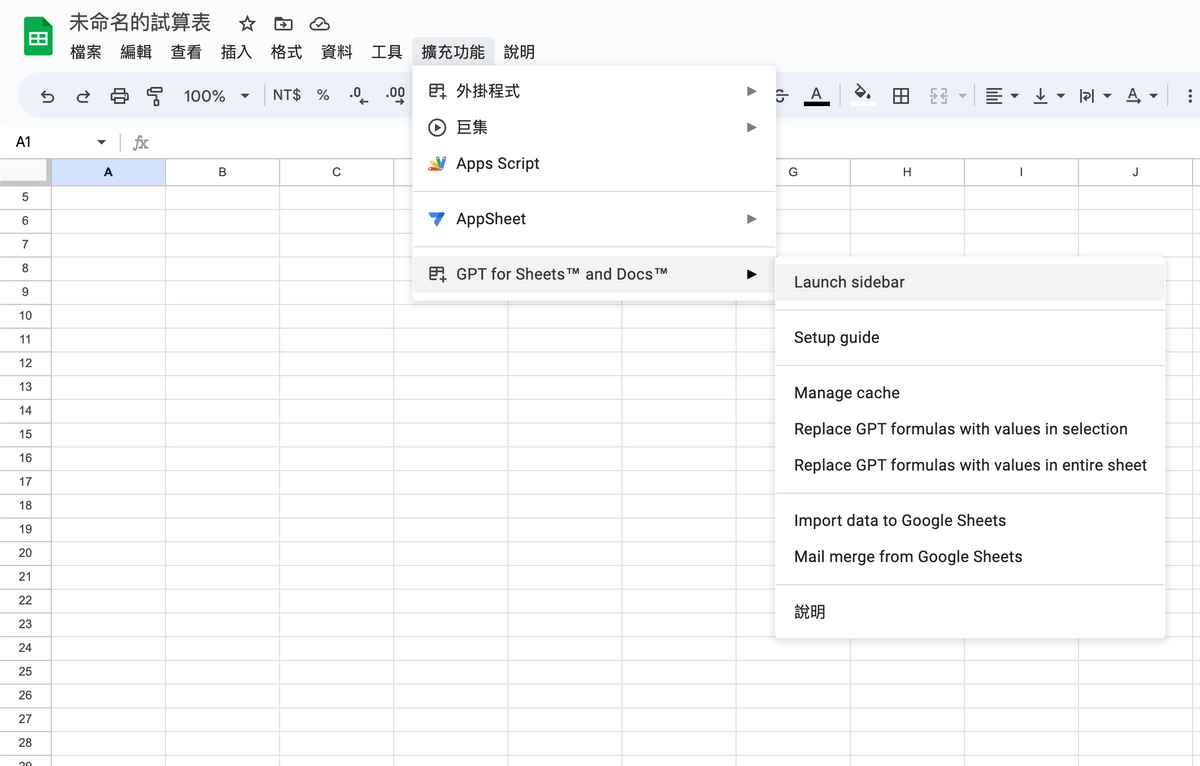The image size is (1200, 766).
Task: Click the merge cells icon
Action: [x=938, y=96]
